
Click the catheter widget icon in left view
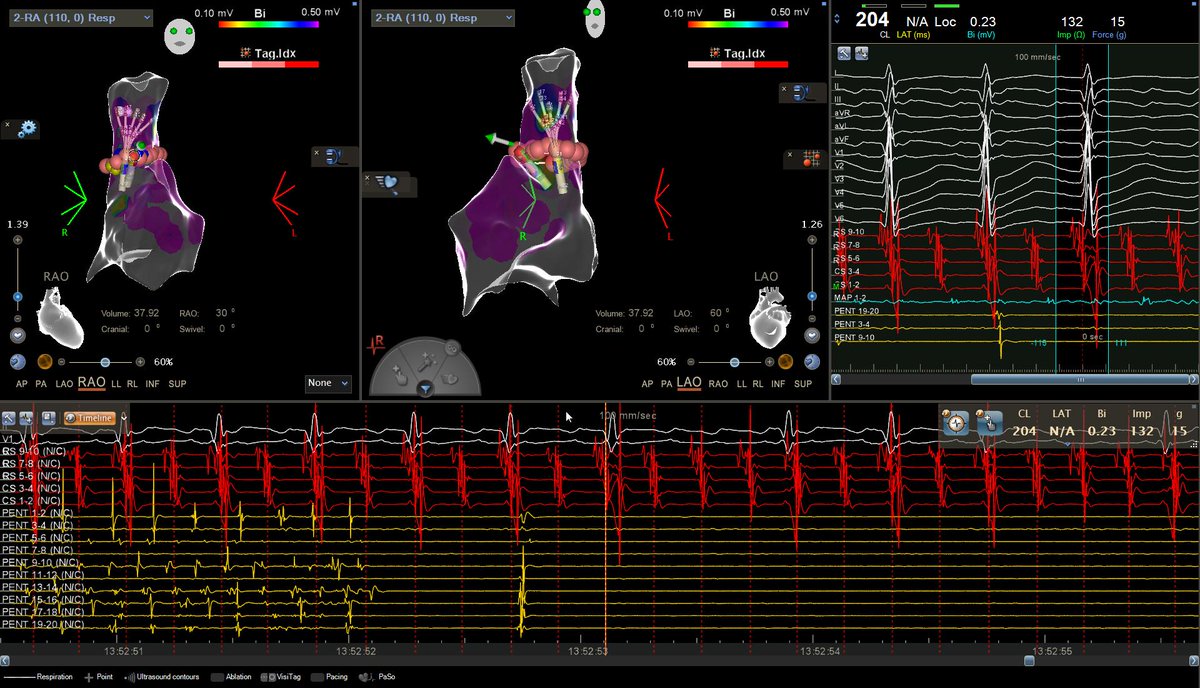(x=333, y=157)
